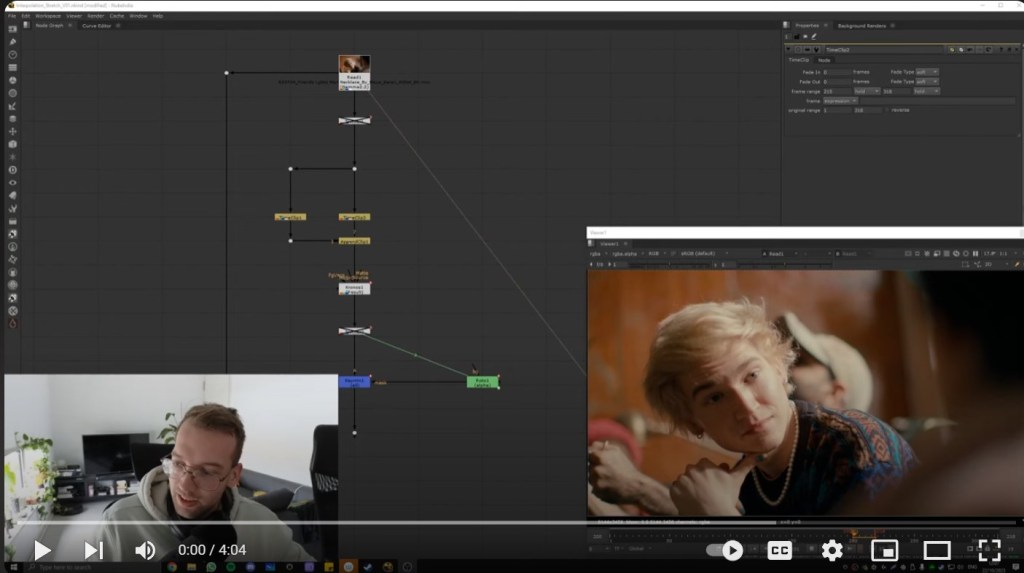Select the Viewer1 tab

click(609, 244)
